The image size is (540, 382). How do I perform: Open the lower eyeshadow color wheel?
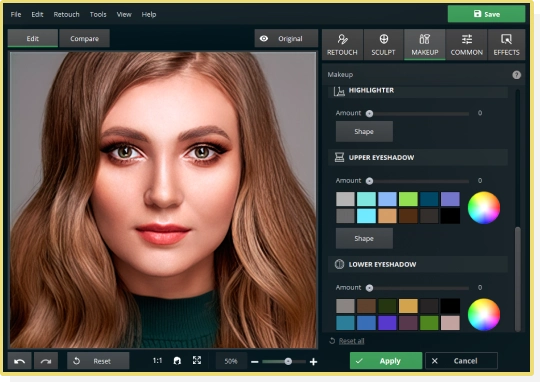pyautogui.click(x=484, y=314)
